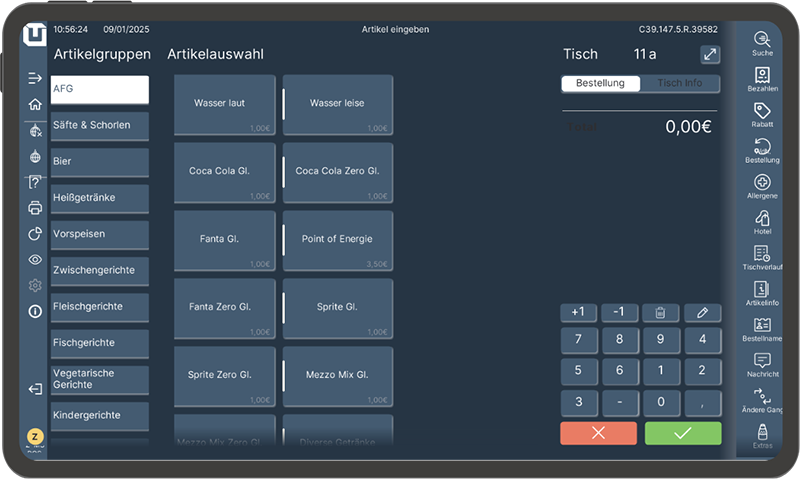Show Artikelinfo from right sidebar
Image resolution: width=800 pixels, height=479 pixels.
click(x=762, y=292)
